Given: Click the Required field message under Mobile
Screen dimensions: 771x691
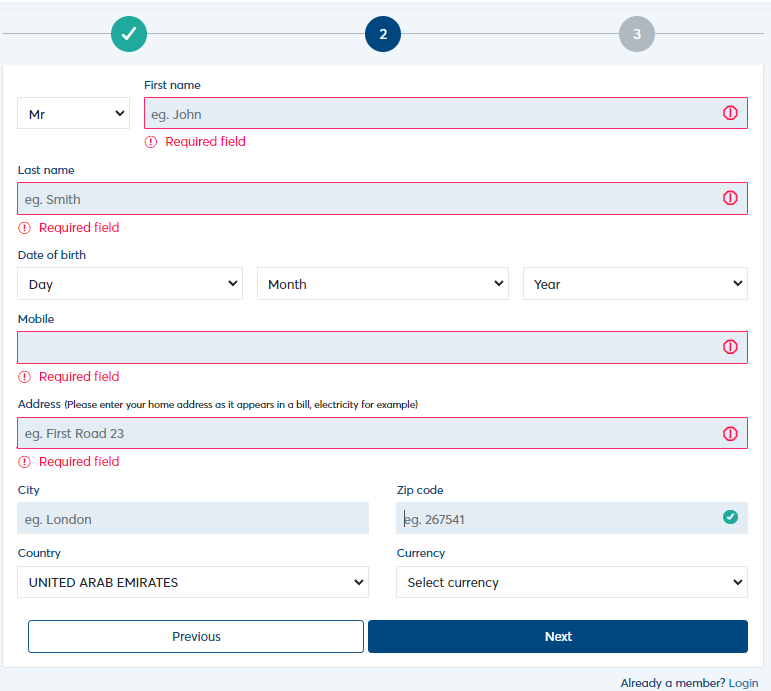Looking at the screenshot, I should click(79, 377).
